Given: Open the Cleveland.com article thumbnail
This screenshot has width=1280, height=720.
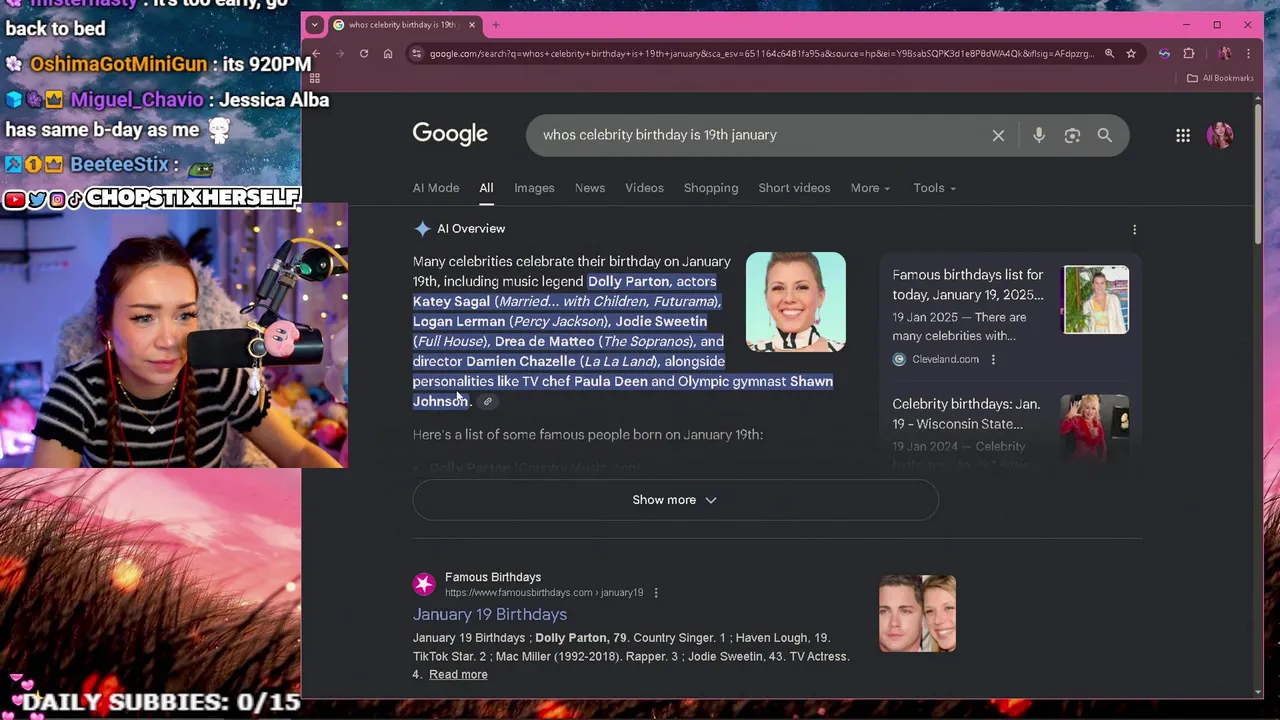Looking at the screenshot, I should [x=1096, y=300].
